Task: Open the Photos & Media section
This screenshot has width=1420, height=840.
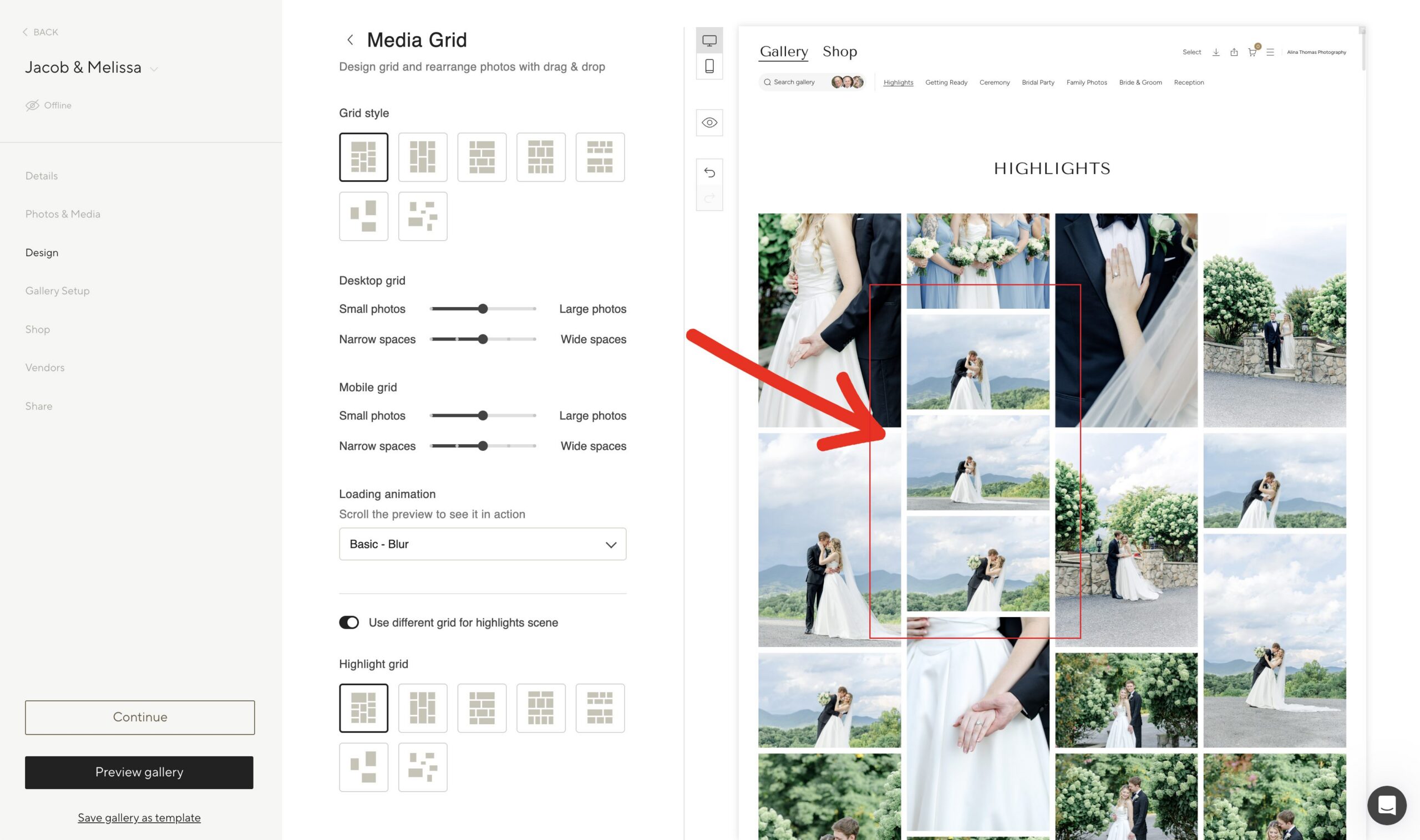Action: click(63, 214)
